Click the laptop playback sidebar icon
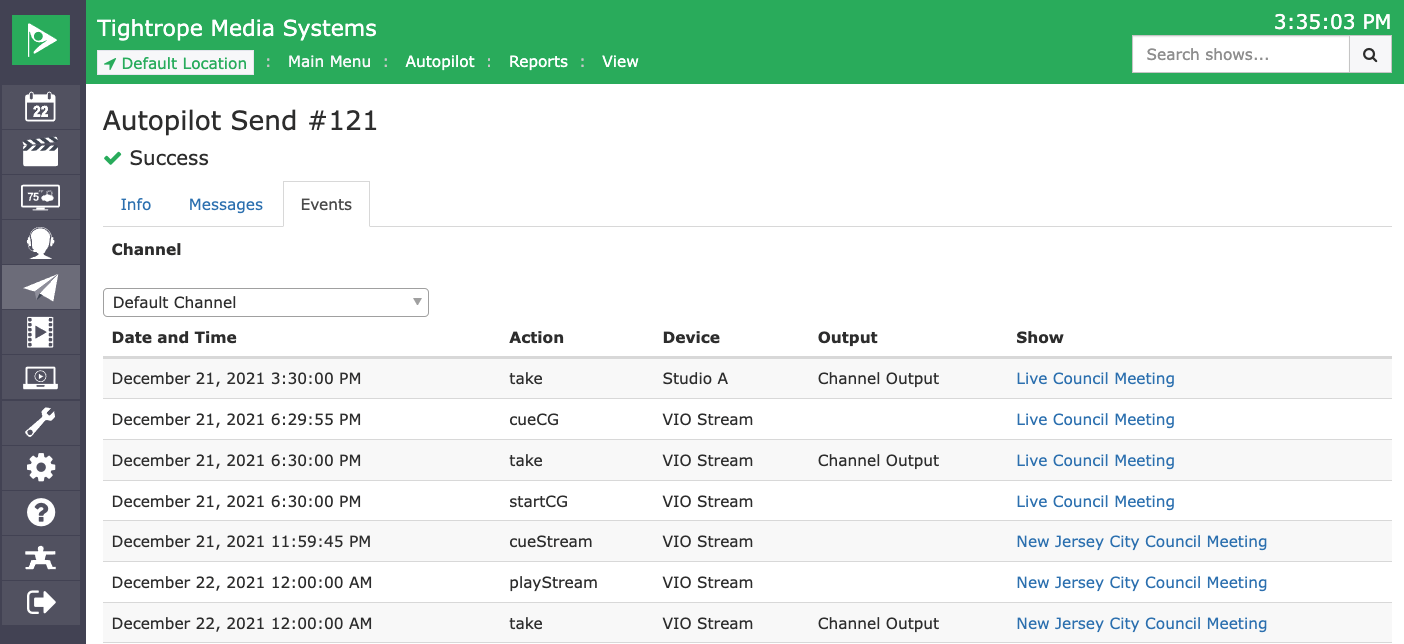 (x=41, y=377)
